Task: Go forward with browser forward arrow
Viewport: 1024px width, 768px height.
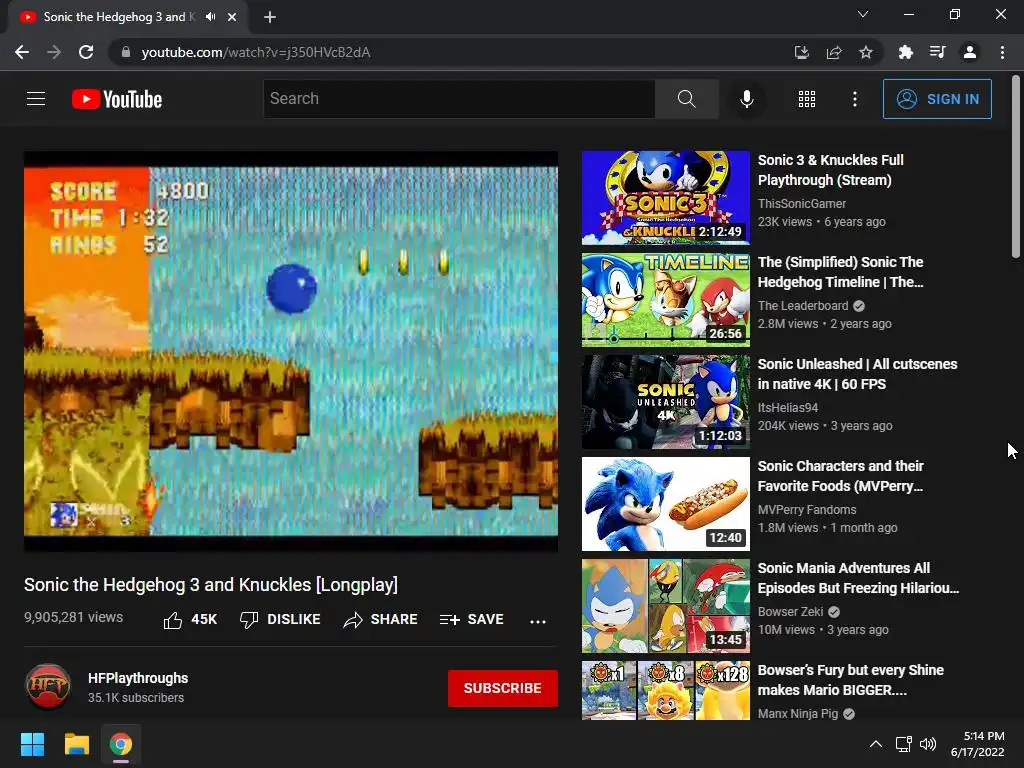Action: click(54, 52)
